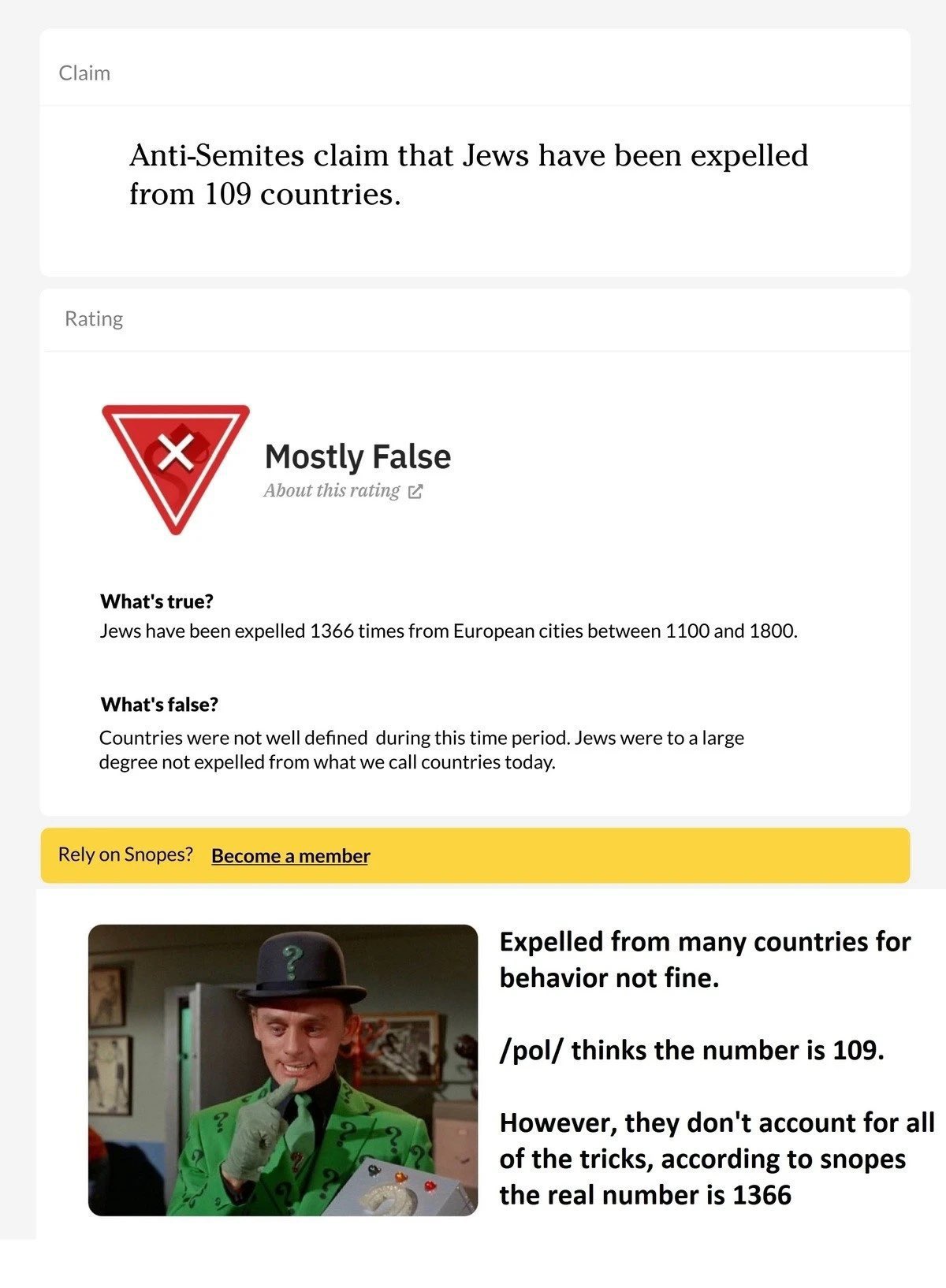Open the About this rating link
Screen dimensions: 946x1288
(x=332, y=490)
